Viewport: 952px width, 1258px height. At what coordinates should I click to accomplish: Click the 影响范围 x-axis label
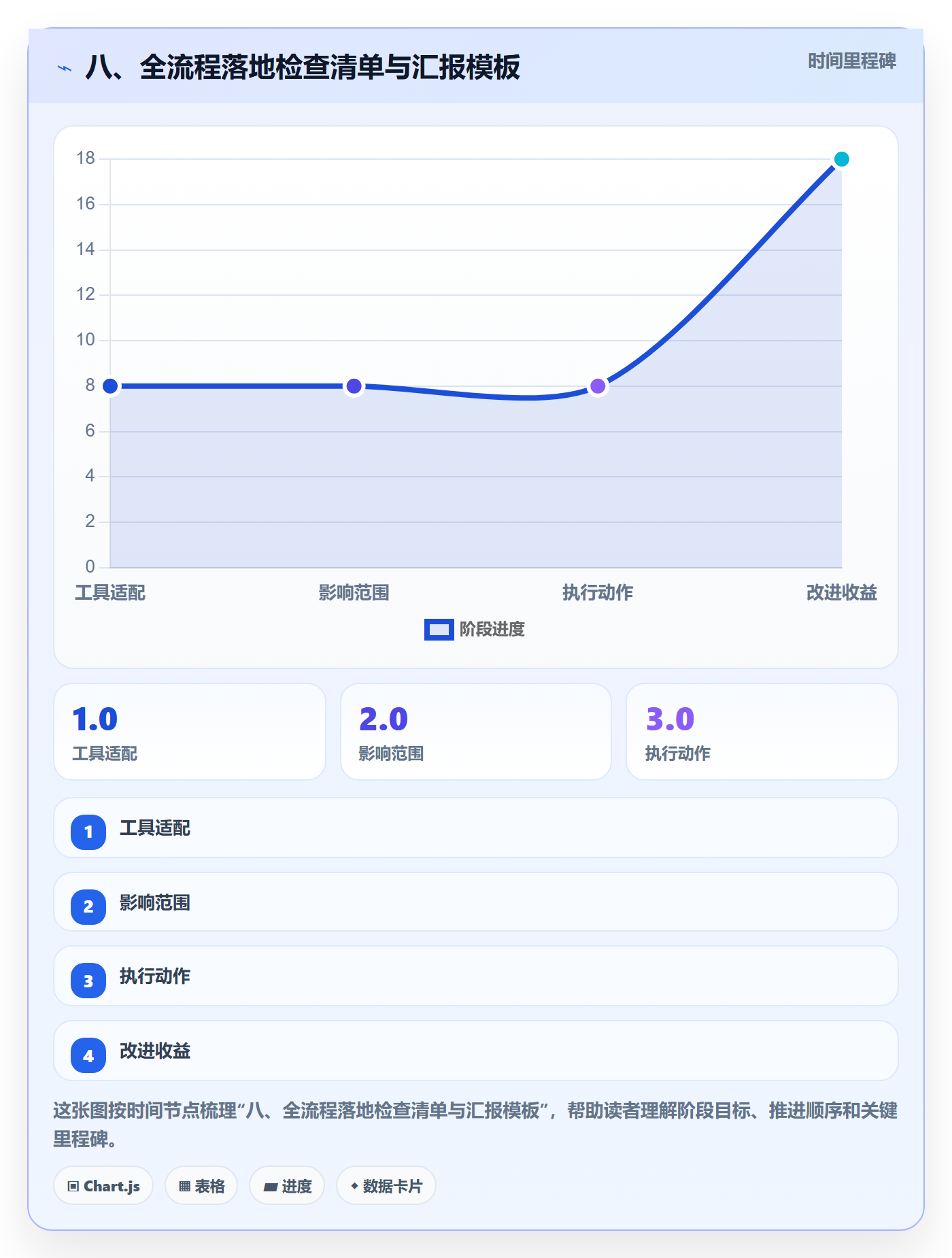tap(354, 593)
